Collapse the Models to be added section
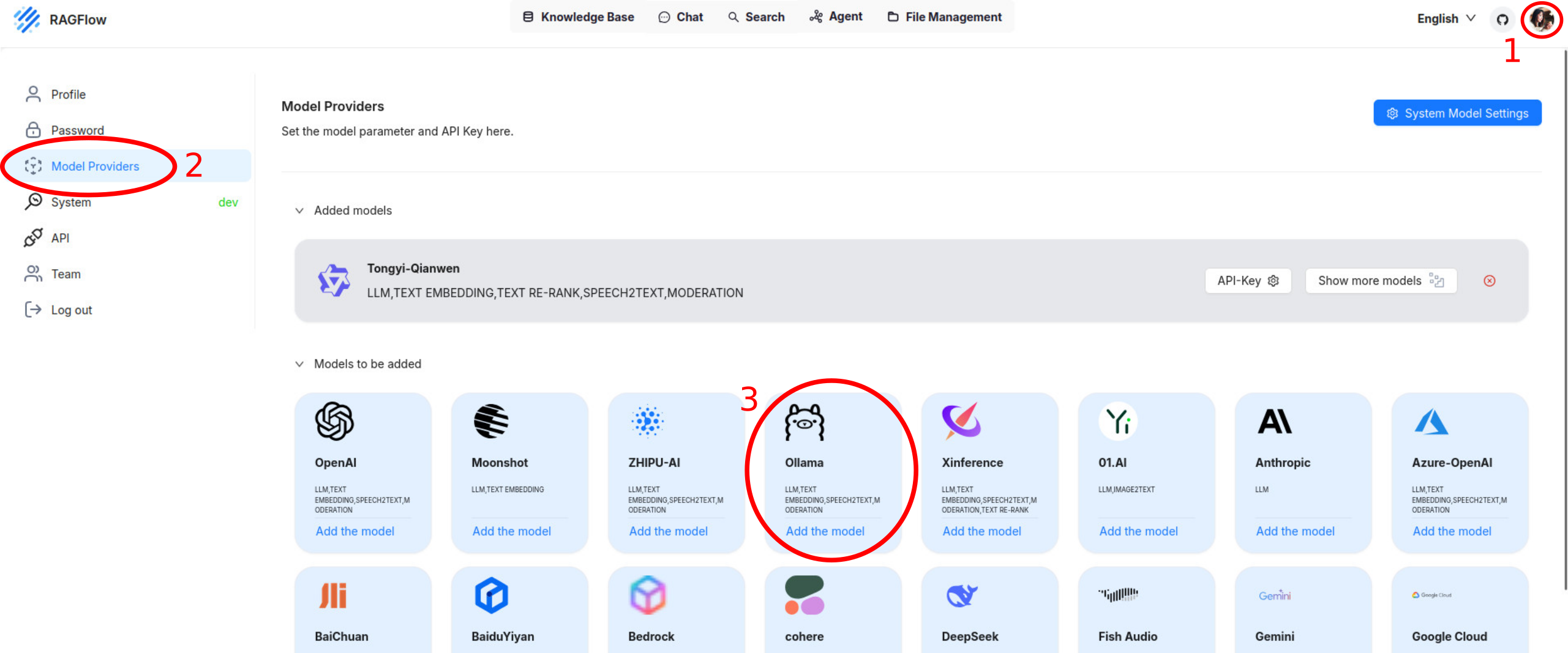This screenshot has height=653, width=1568. 299,364
